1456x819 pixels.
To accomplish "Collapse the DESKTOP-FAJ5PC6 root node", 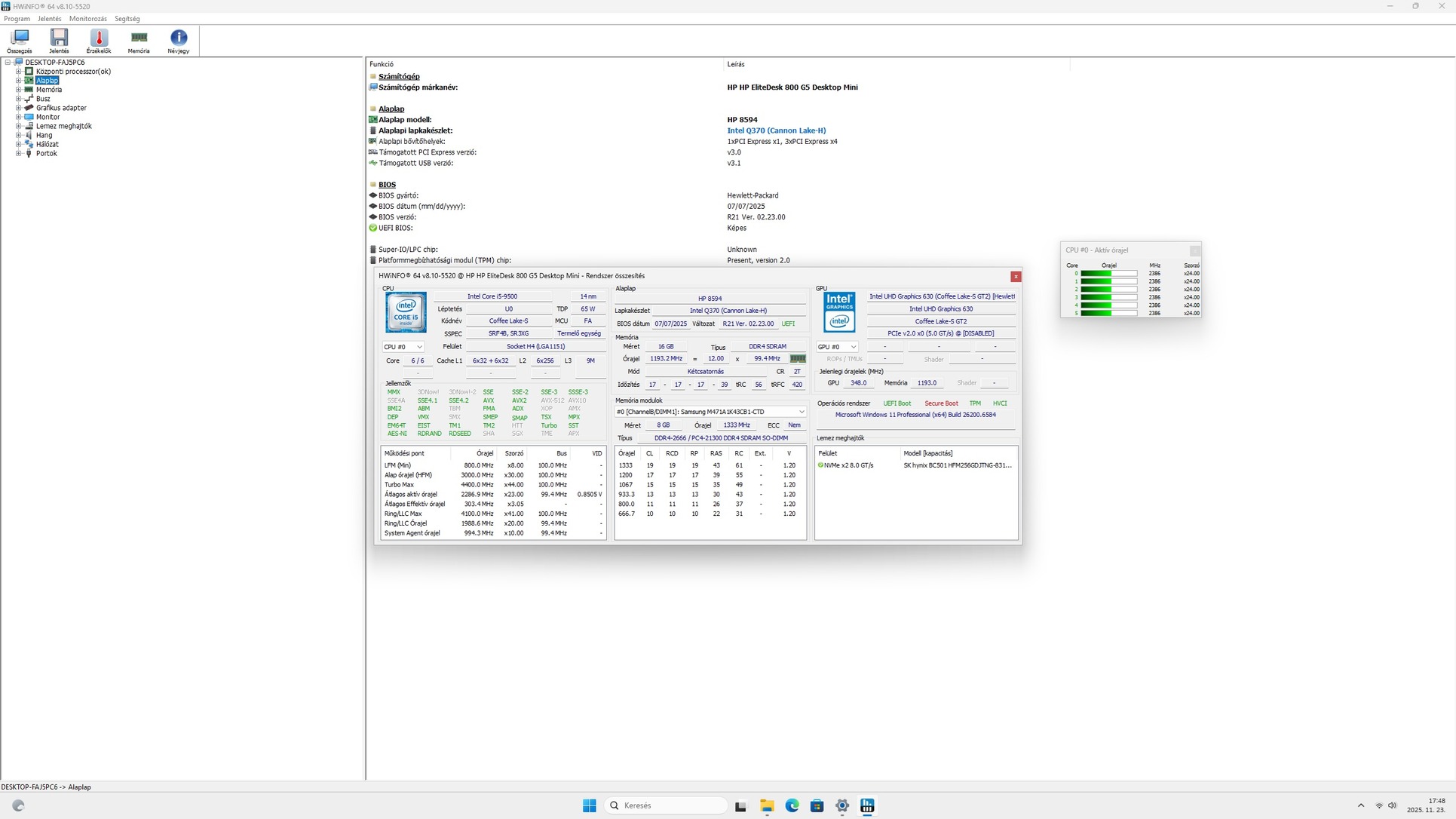I will (x=8, y=63).
